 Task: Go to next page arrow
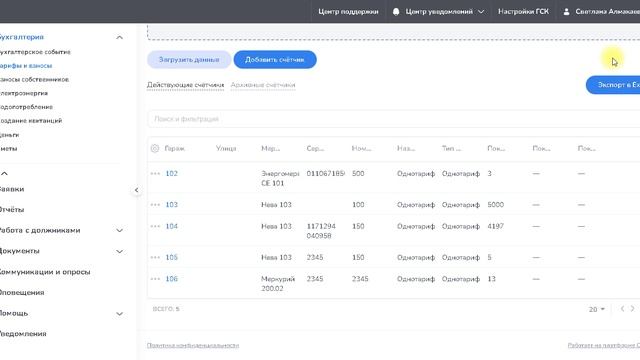[x=632, y=309]
